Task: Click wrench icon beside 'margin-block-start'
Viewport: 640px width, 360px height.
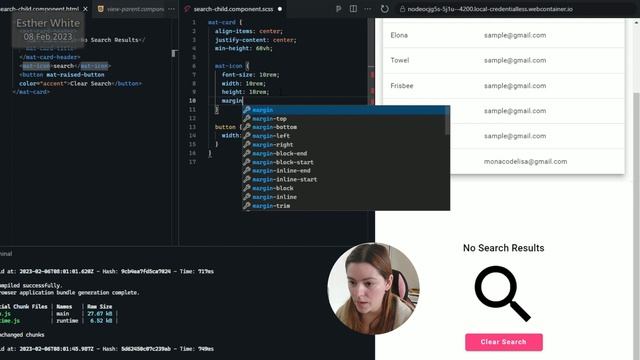Action: pos(247,162)
